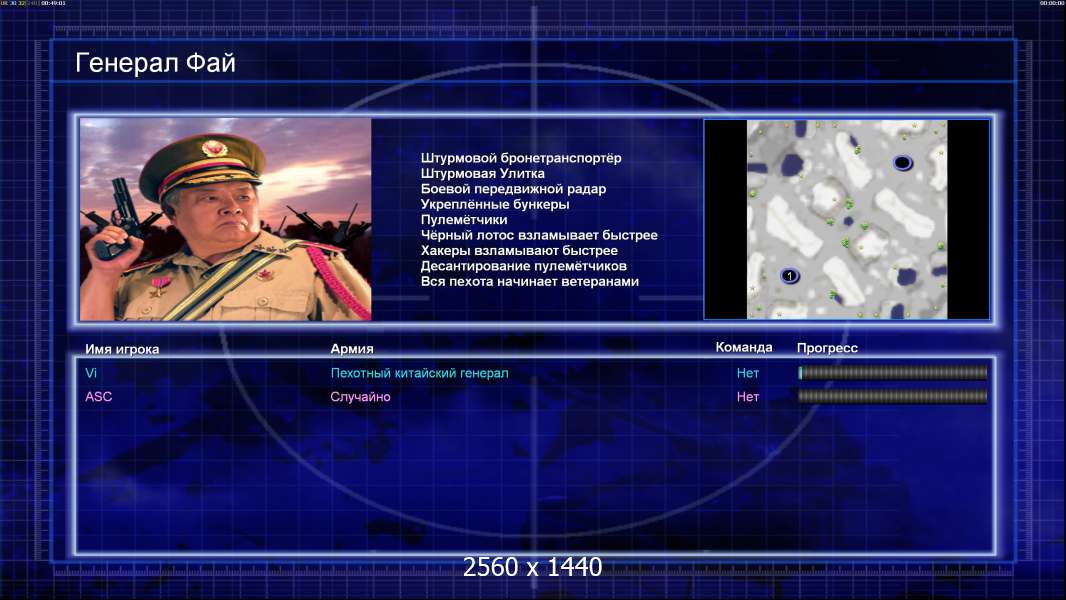Click 'Чёрный лотос взламывает быстрее' line
The height and width of the screenshot is (600, 1066).
point(539,235)
